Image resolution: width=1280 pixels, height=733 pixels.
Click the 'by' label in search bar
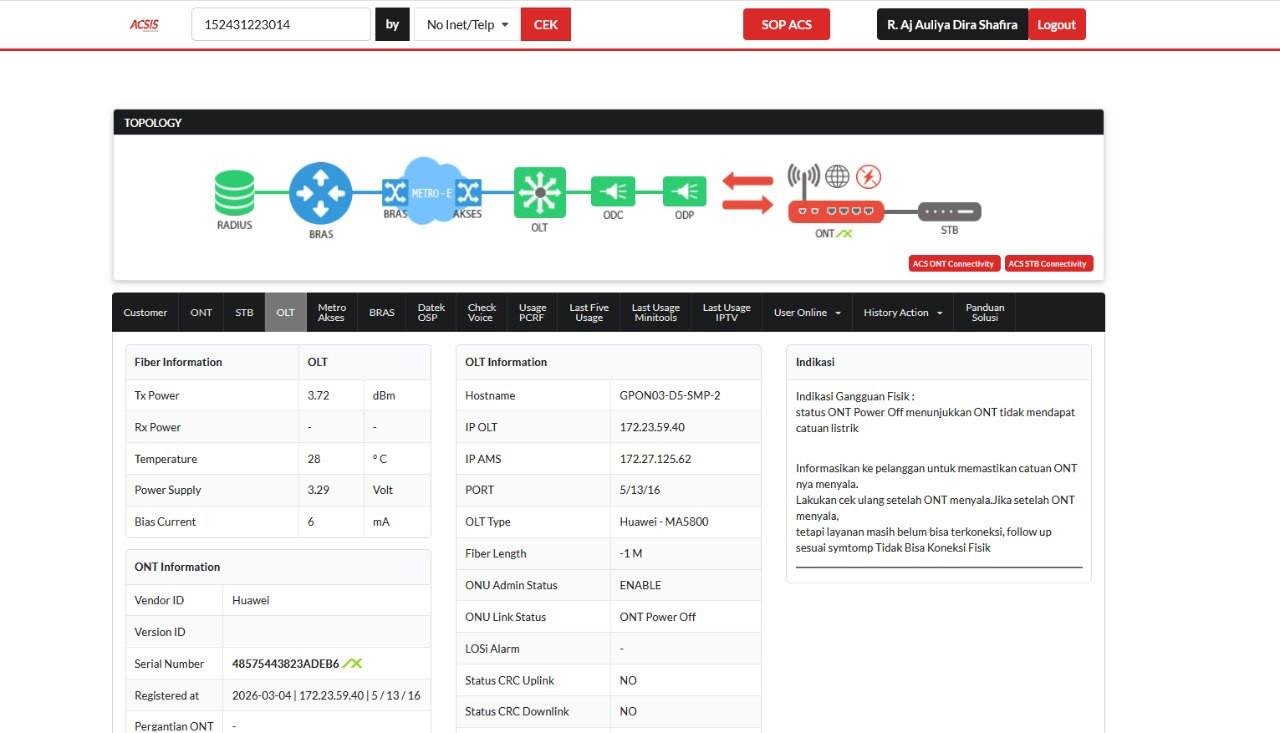(x=392, y=25)
